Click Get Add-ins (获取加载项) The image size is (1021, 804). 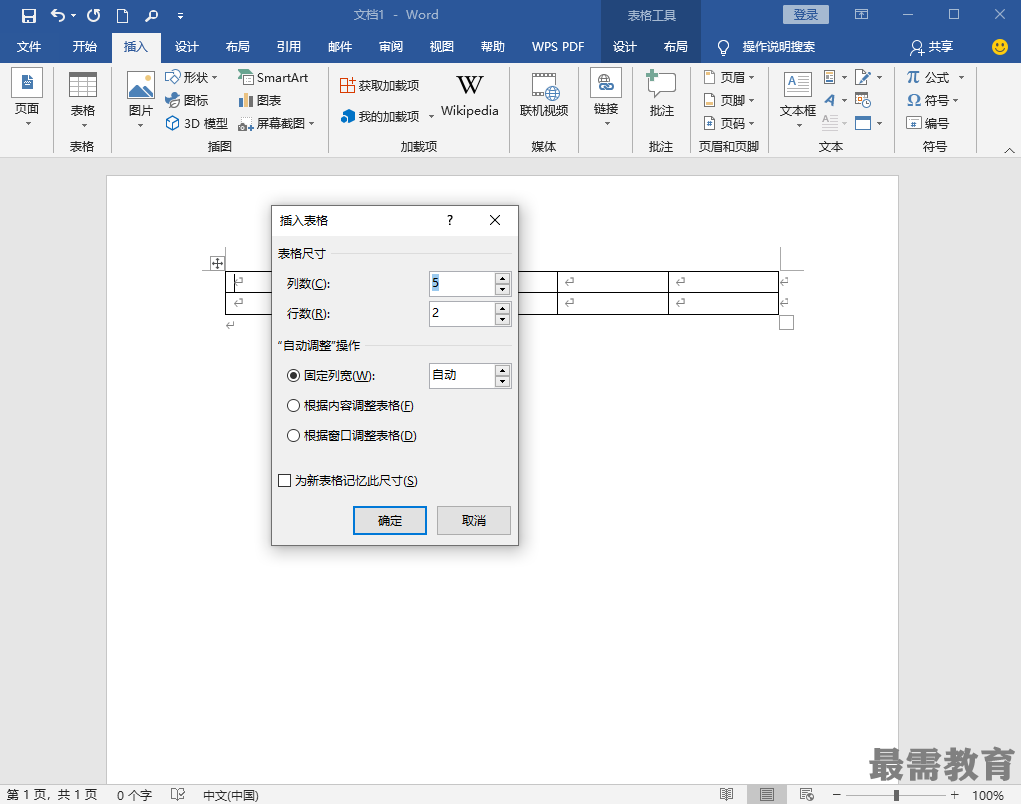coord(380,85)
